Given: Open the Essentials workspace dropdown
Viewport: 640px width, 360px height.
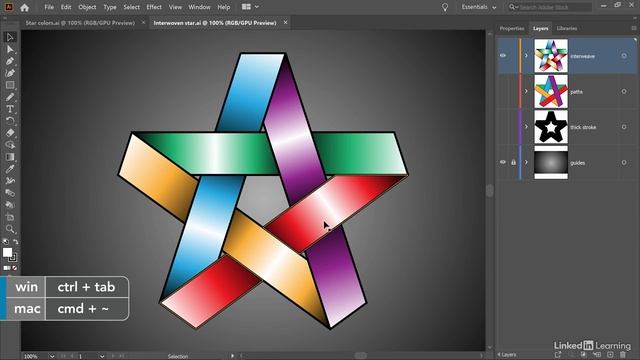Looking at the screenshot, I should (x=479, y=7).
